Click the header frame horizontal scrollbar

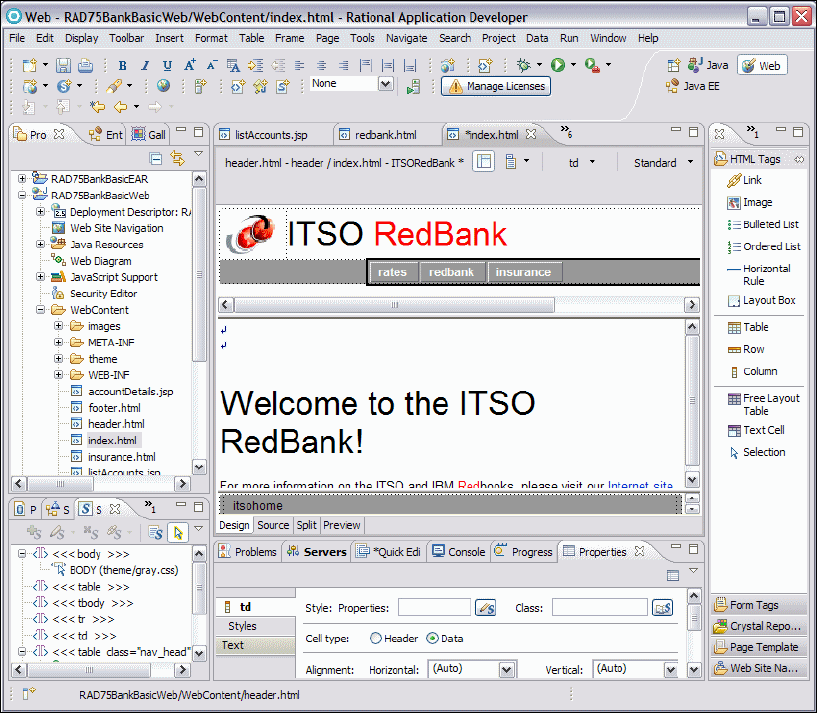pos(394,305)
